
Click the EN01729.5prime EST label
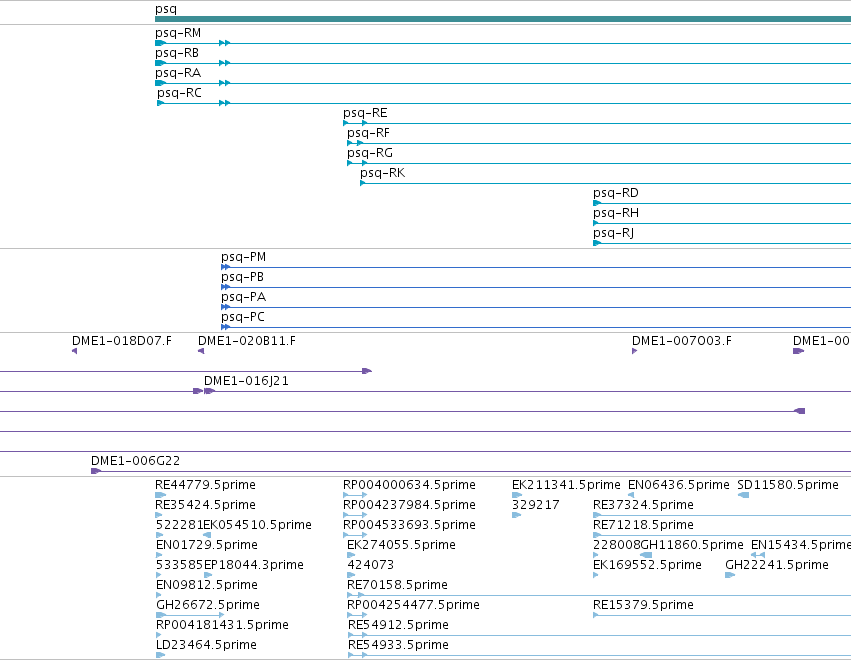206,545
